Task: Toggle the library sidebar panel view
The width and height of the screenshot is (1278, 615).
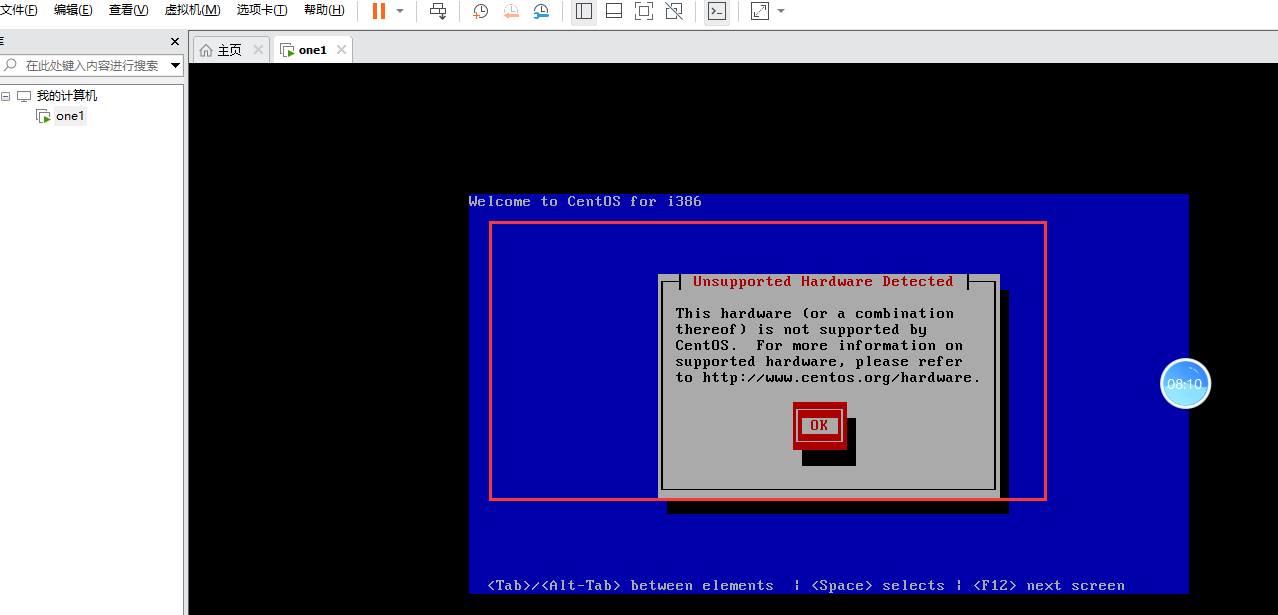Action: point(584,11)
